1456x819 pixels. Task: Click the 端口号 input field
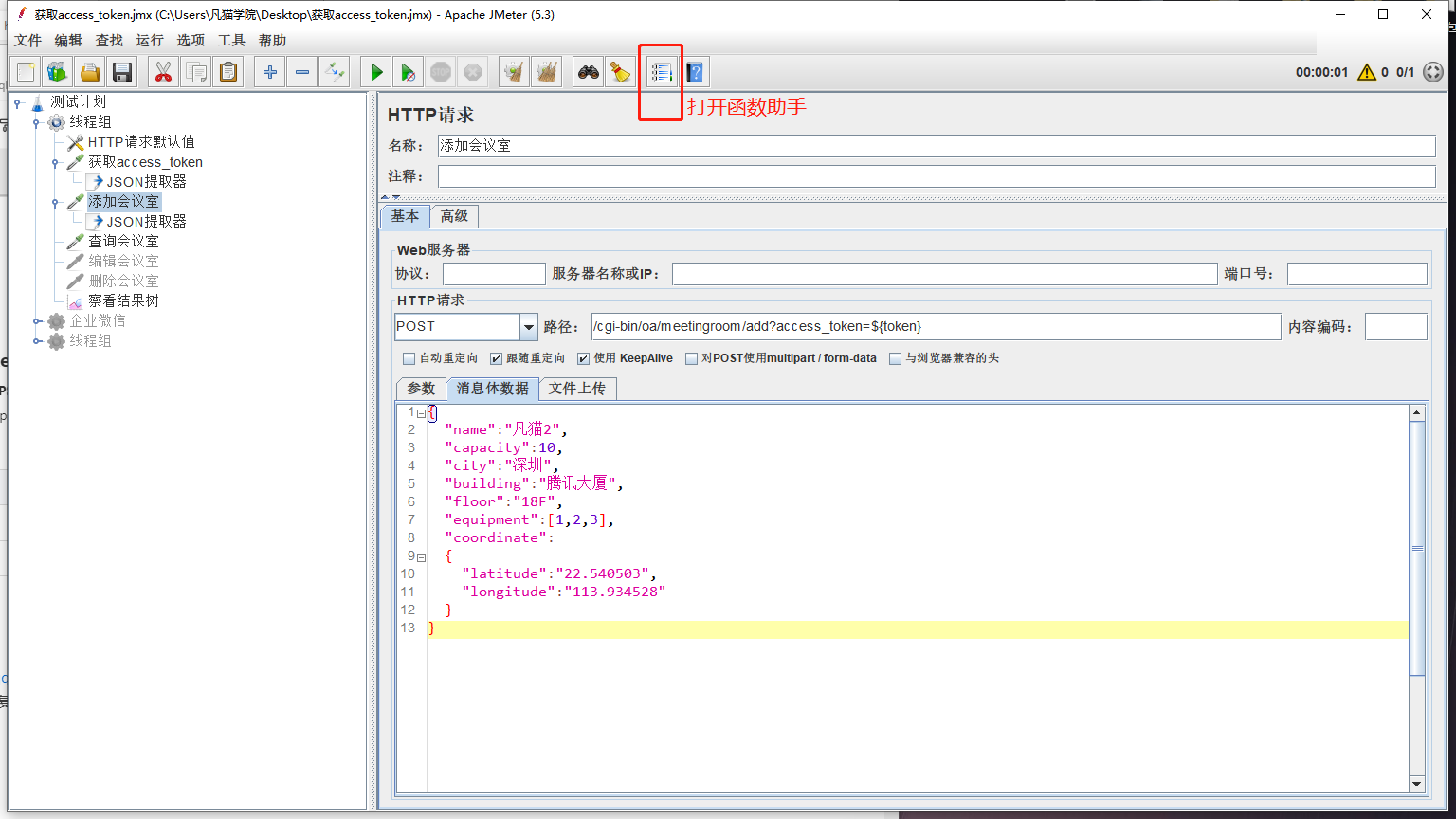[x=1356, y=274]
